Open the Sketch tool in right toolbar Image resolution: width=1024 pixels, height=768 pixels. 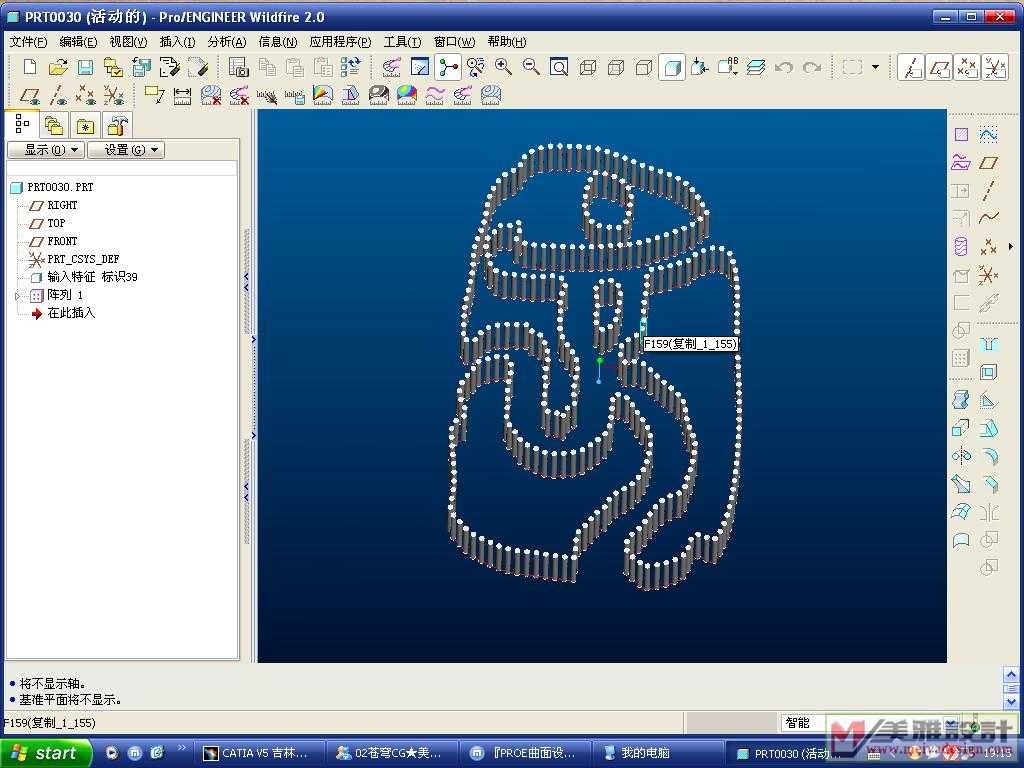coord(988,135)
